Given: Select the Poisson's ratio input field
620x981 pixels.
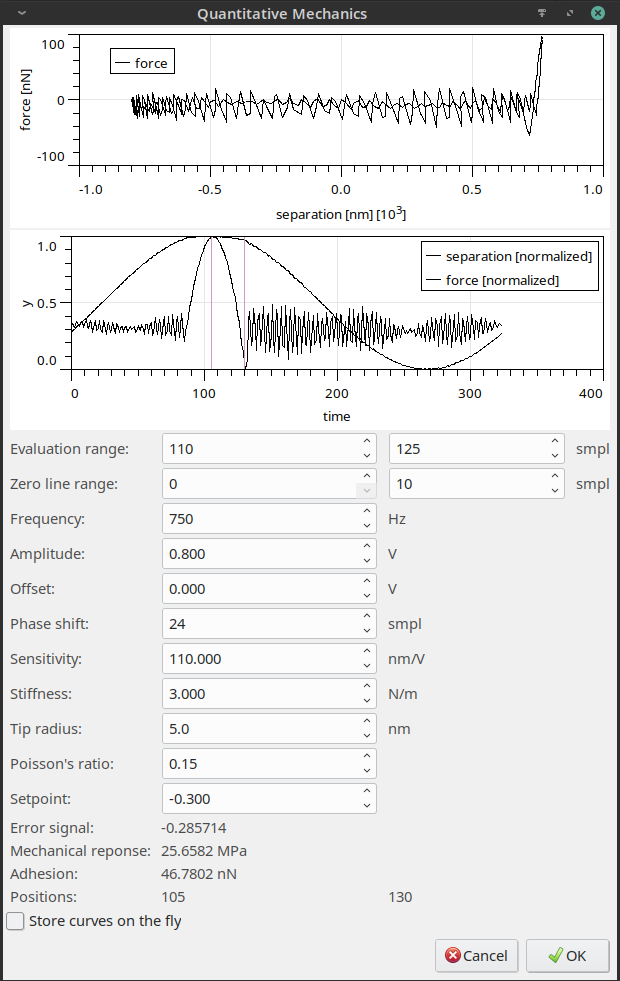Looking at the screenshot, I should pos(260,764).
